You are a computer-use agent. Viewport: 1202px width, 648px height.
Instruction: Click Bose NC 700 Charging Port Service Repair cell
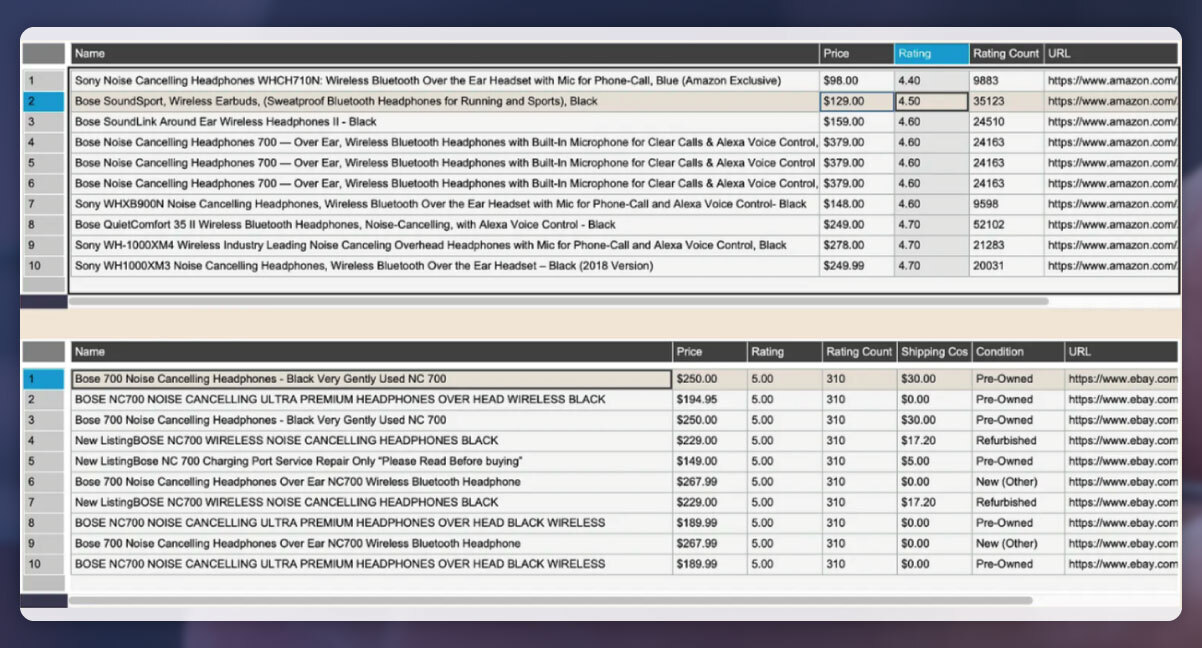tap(371, 461)
